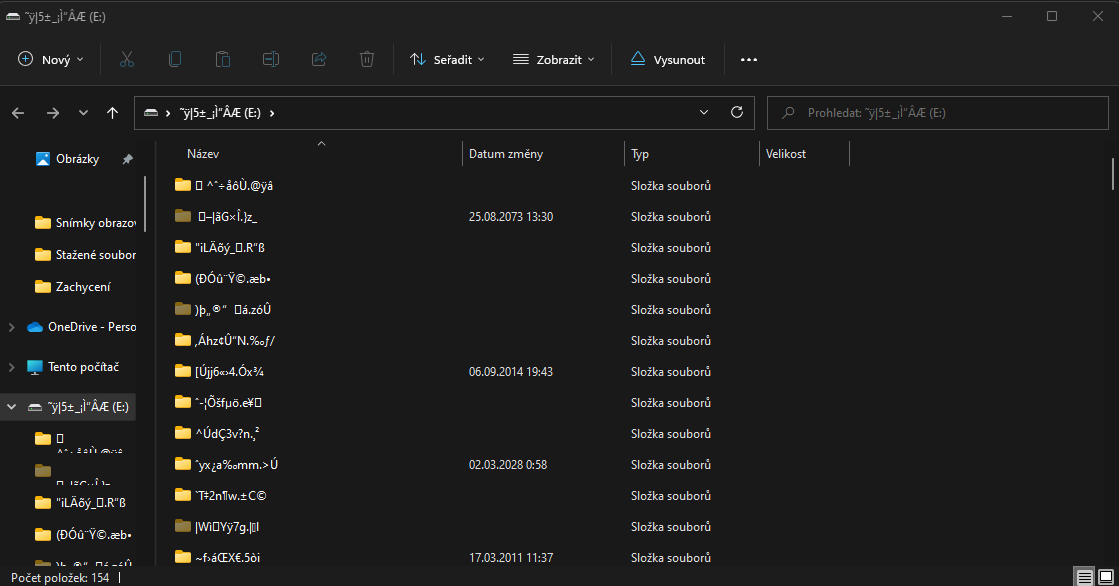Go up one directory level
Viewport: 1119px width, 586px height.
[x=113, y=113]
